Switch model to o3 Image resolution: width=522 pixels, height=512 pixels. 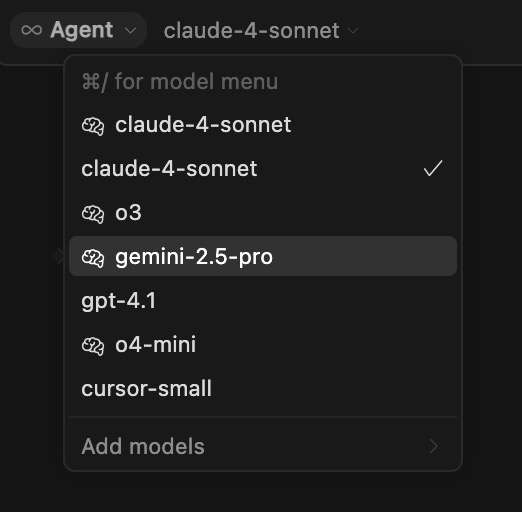[x=263, y=212]
